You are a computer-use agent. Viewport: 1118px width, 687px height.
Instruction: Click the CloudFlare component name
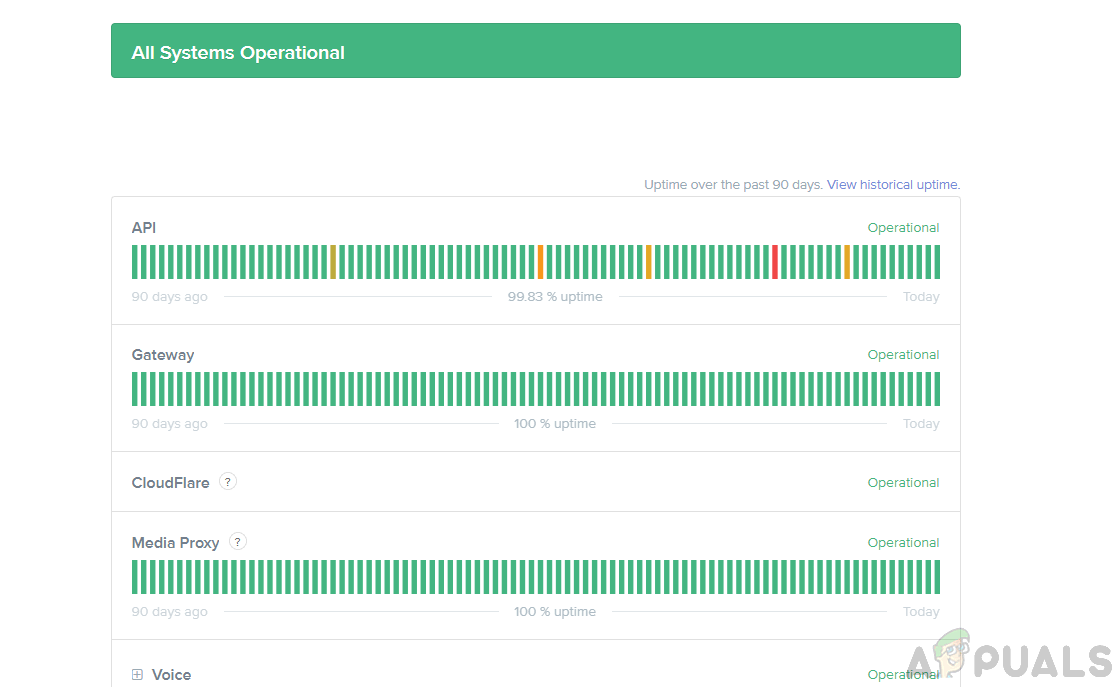click(171, 483)
